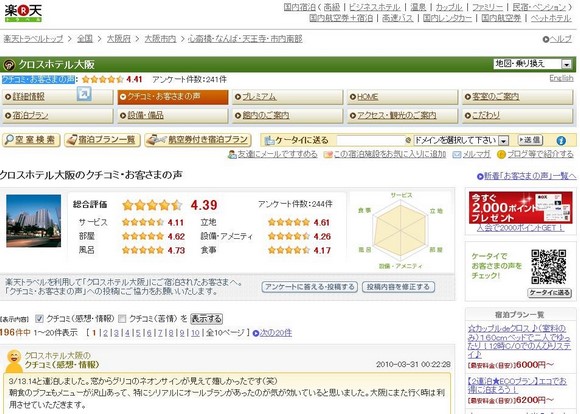
Task: Click the smiley face review icon
Action: [x=14, y=361]
